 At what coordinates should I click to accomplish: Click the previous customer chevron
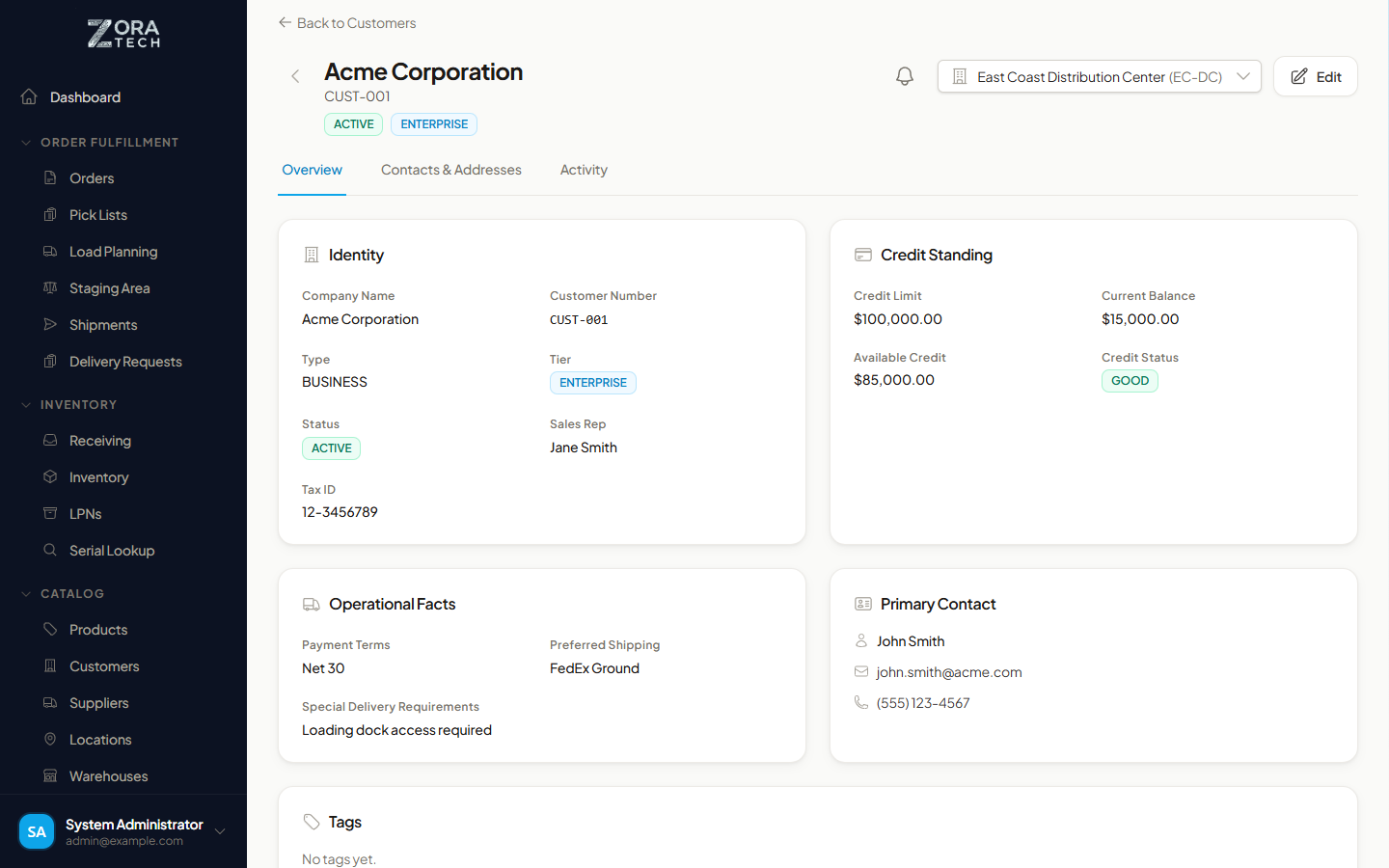click(x=295, y=76)
